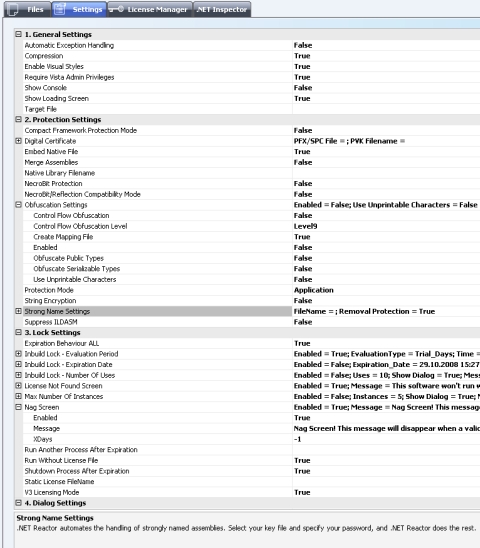Image resolution: width=480 pixels, height=548 pixels.
Task: Collapse the Obfuscation Settings group
Action: (x=19, y=204)
